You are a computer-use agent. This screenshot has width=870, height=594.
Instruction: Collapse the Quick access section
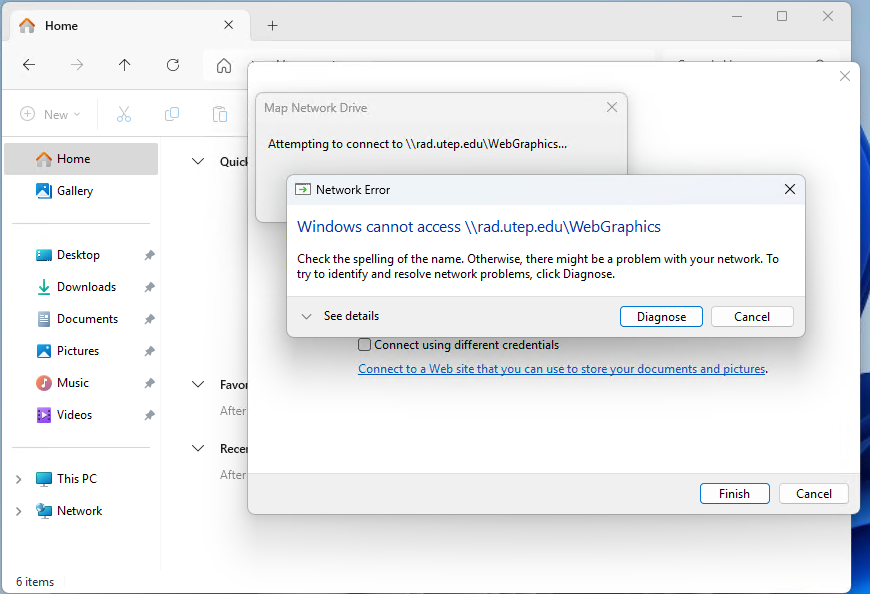click(x=198, y=161)
